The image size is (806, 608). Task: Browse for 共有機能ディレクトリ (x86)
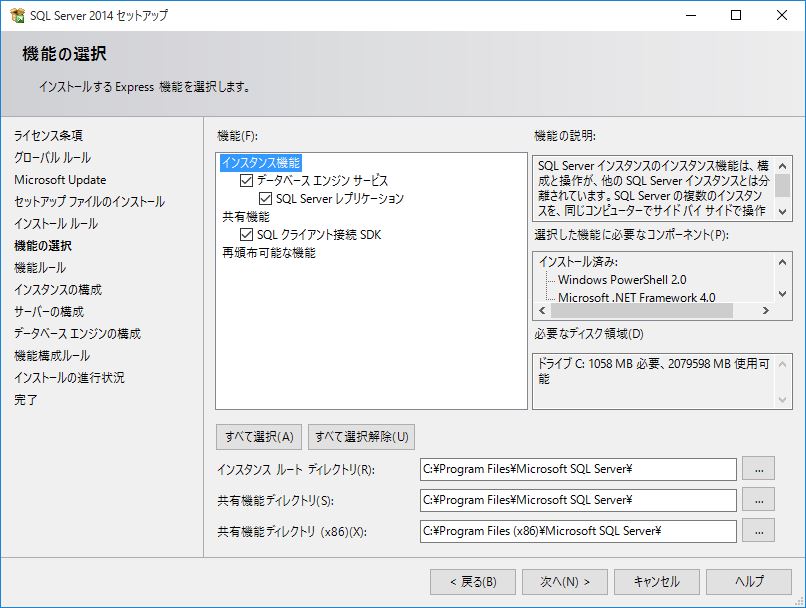pyautogui.click(x=759, y=531)
